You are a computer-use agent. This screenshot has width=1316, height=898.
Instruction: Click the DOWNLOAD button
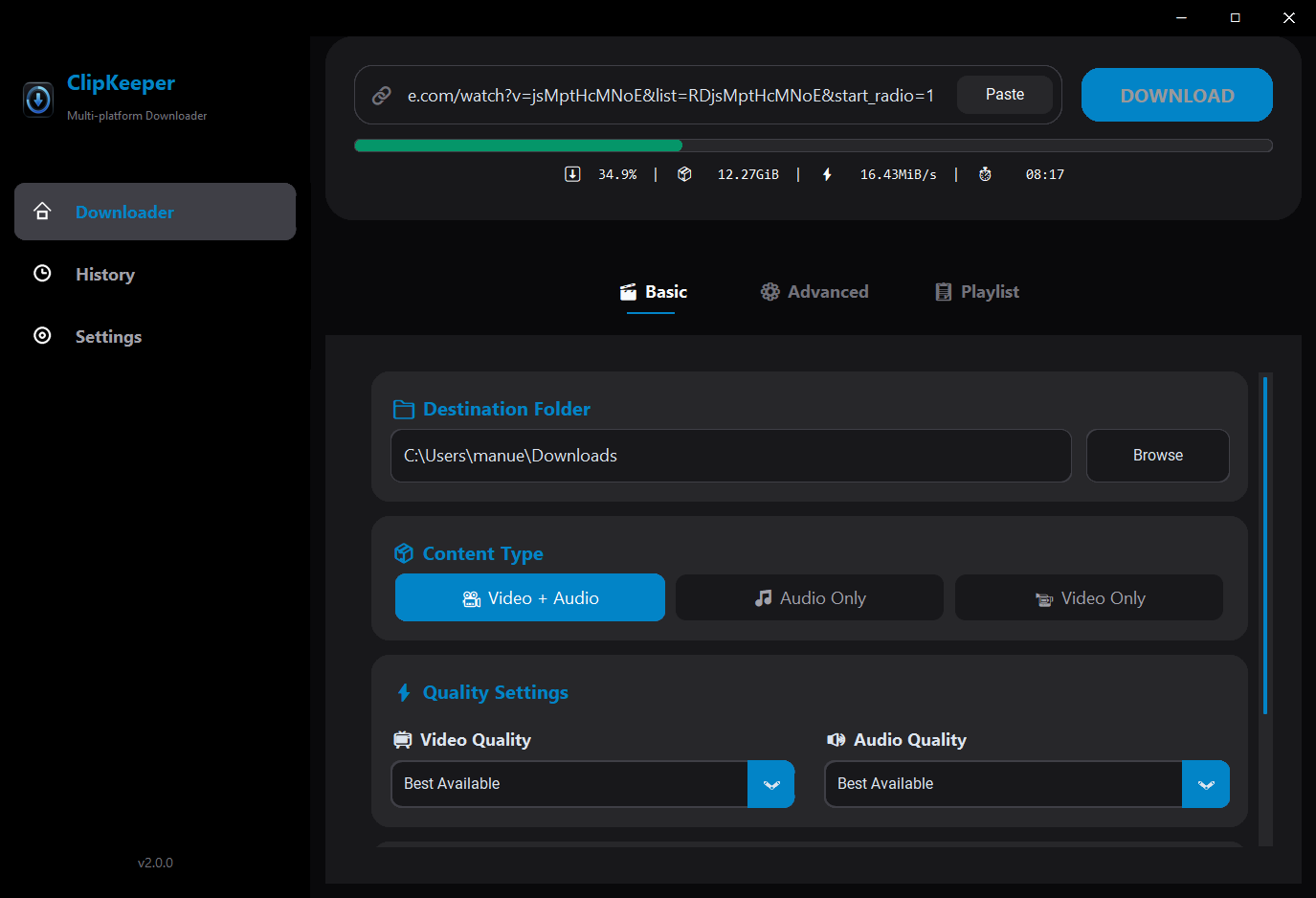(1177, 95)
